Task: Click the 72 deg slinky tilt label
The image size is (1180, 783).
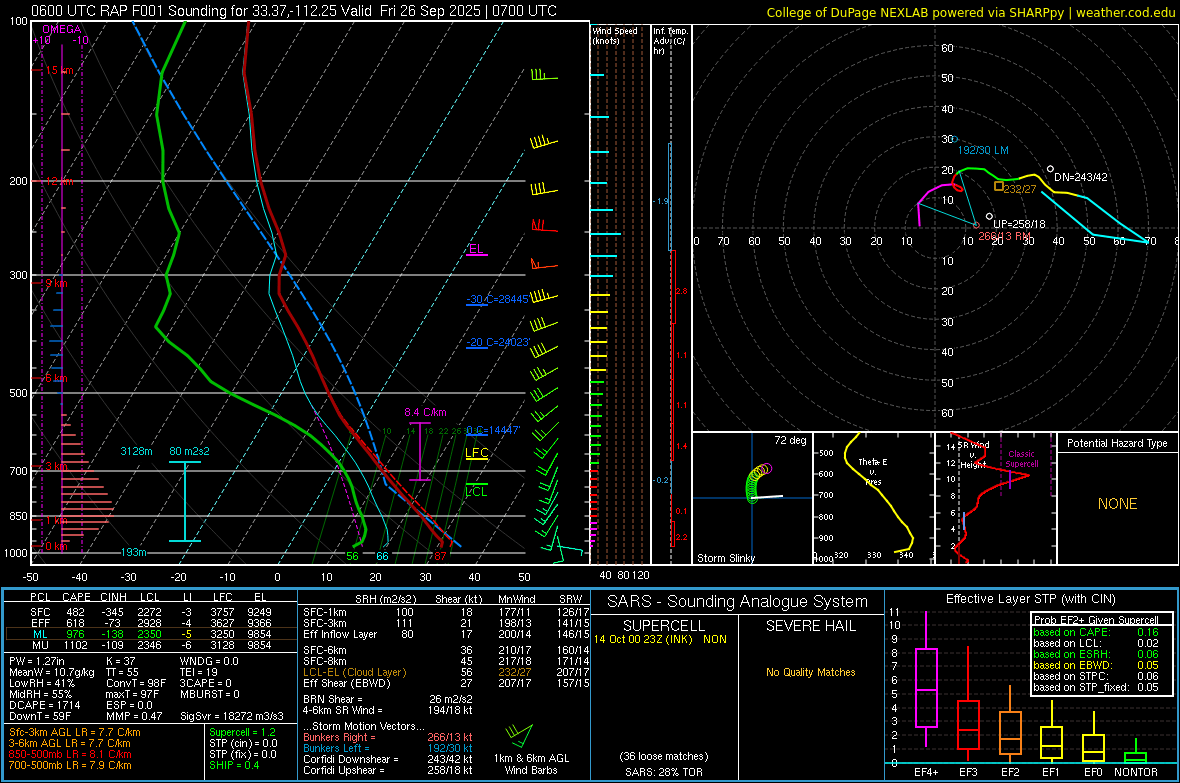Action: pos(790,440)
